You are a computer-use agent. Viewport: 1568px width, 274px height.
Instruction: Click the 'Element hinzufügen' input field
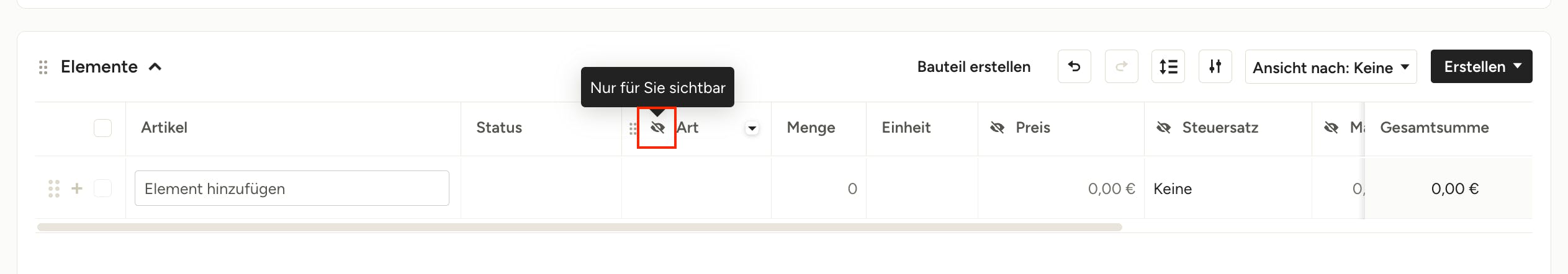tap(292, 188)
